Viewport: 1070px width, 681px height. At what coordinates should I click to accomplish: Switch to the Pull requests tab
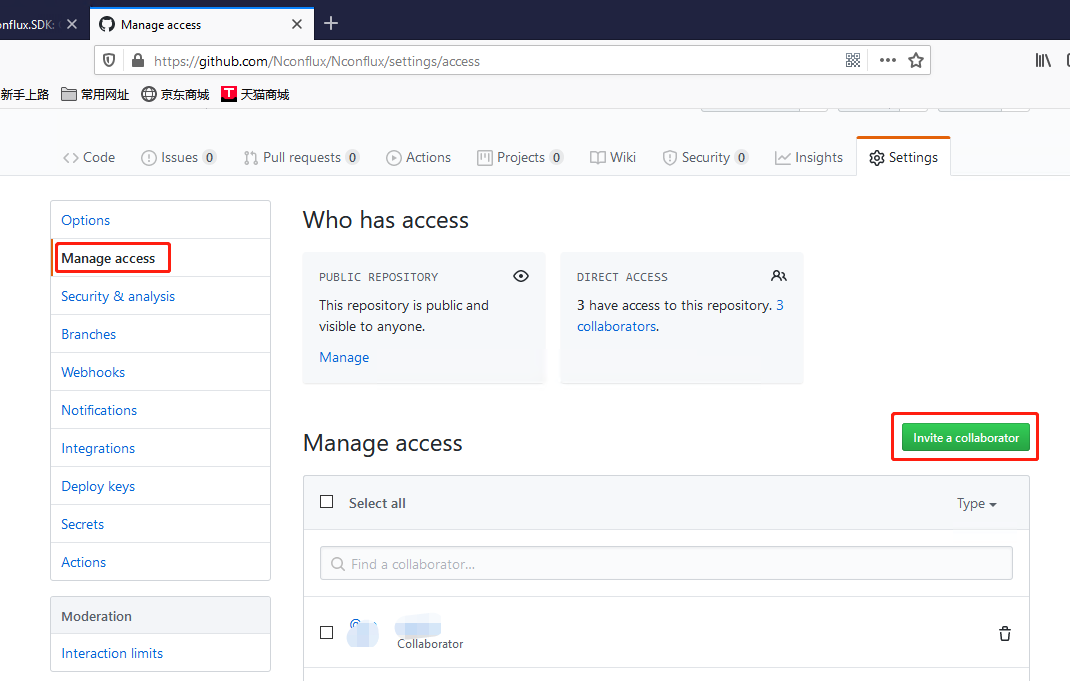[x=301, y=157]
